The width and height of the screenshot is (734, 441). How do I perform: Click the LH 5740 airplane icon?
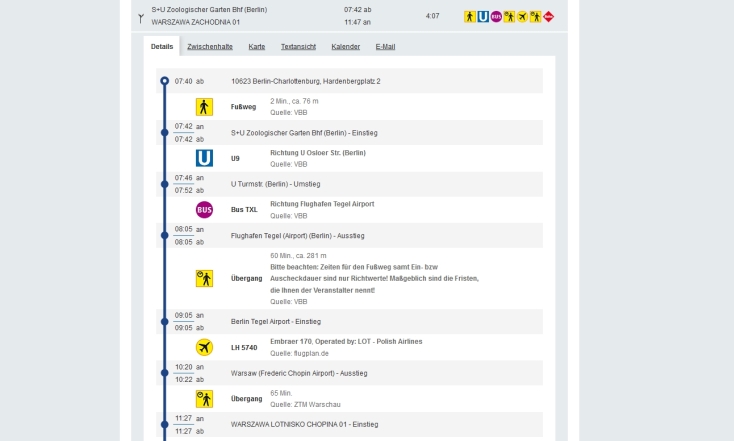point(204,347)
